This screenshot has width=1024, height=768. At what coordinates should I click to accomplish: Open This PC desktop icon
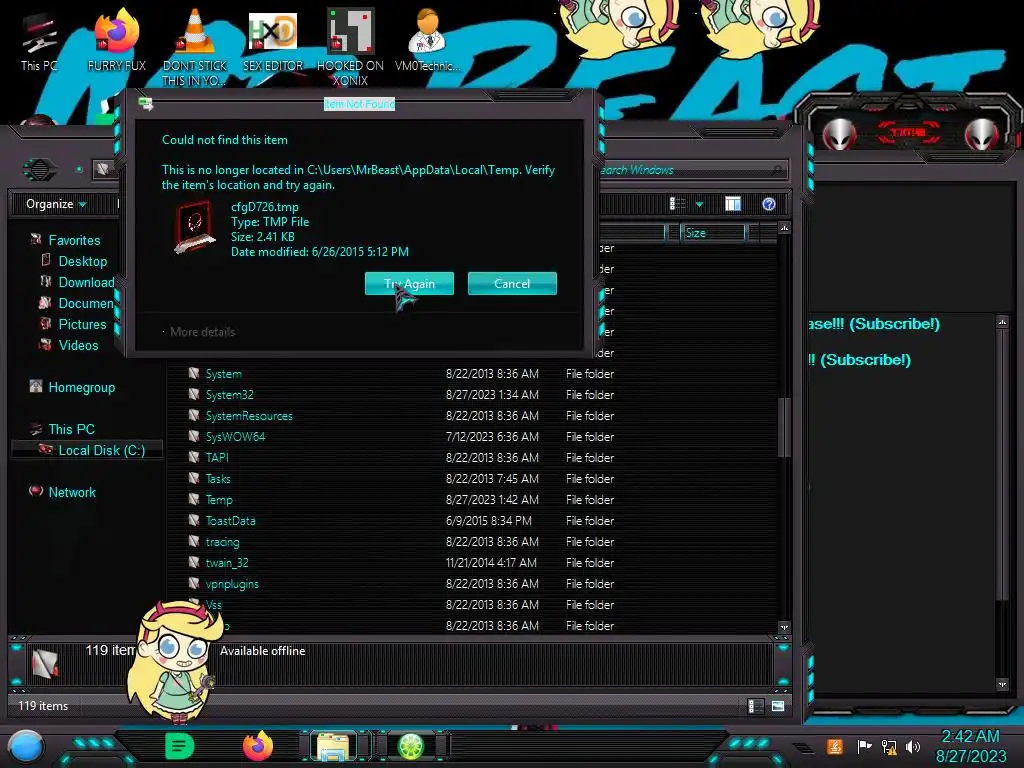click(39, 42)
